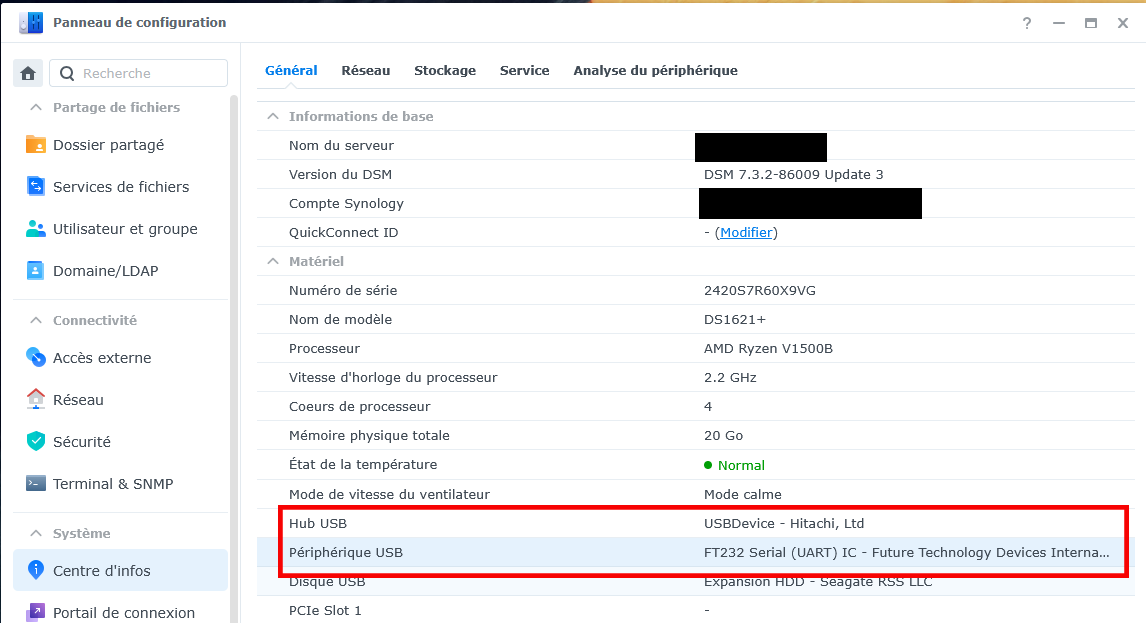Image resolution: width=1146 pixels, height=623 pixels.
Task: Collapse Connectivité sidebar section
Action: [35, 320]
